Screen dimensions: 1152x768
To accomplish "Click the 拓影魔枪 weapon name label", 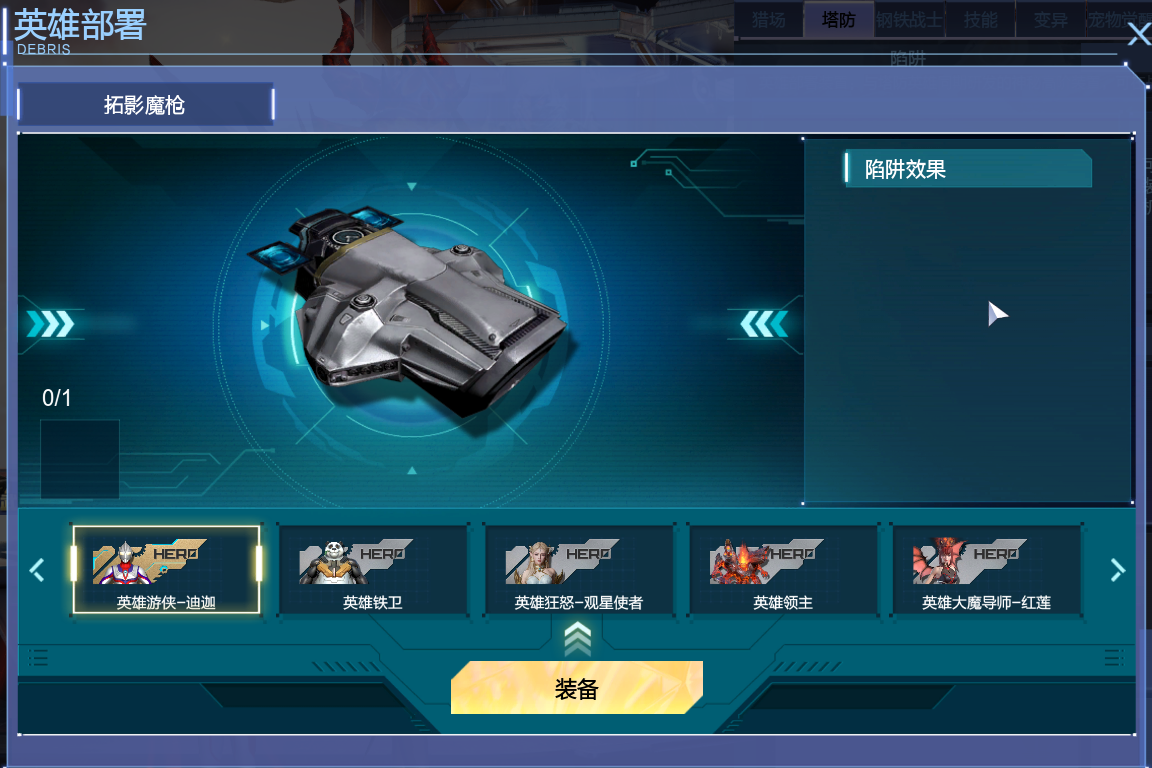I will click(145, 105).
